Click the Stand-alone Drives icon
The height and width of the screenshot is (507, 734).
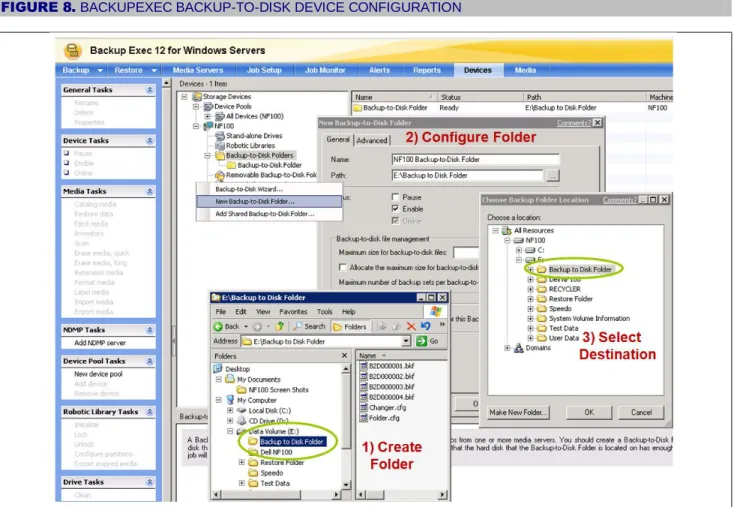[x=220, y=136]
